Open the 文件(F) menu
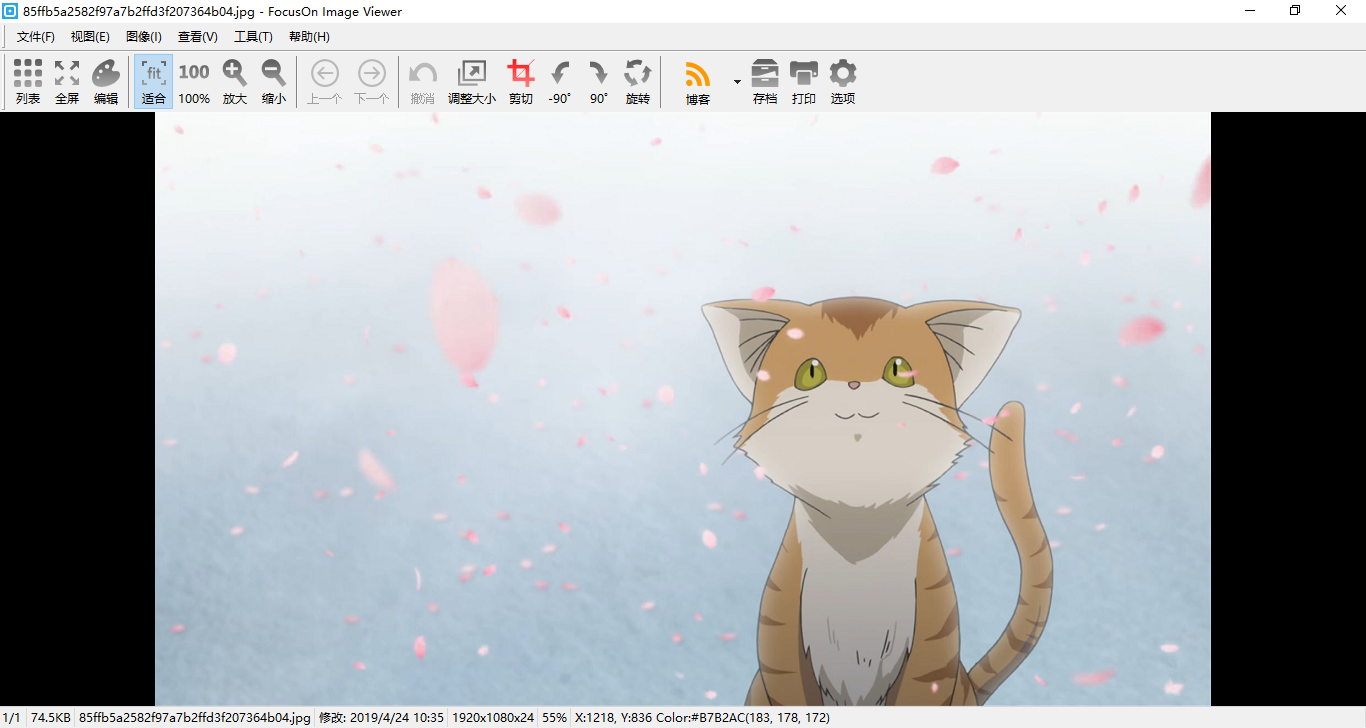This screenshot has height=728, width=1366. [x=36, y=37]
